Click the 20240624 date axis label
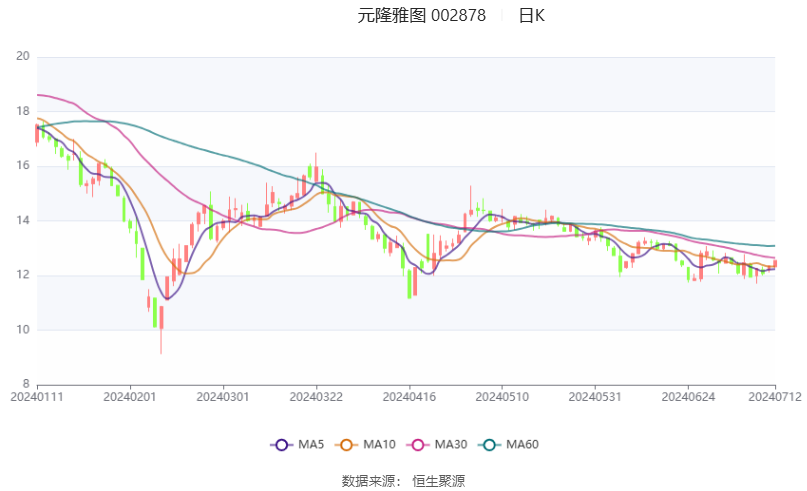Image resolution: width=807 pixels, height=491 pixels. click(x=688, y=397)
